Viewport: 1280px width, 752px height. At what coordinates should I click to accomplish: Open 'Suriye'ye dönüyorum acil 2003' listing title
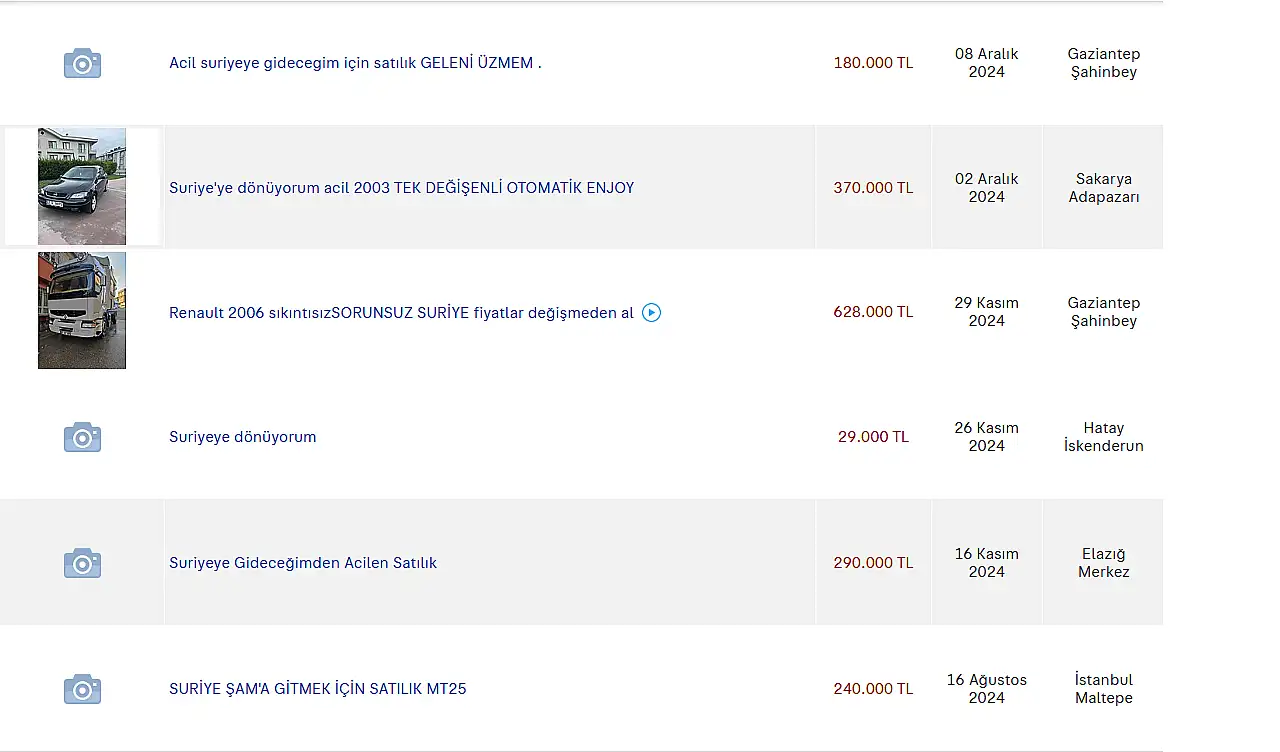pos(401,188)
